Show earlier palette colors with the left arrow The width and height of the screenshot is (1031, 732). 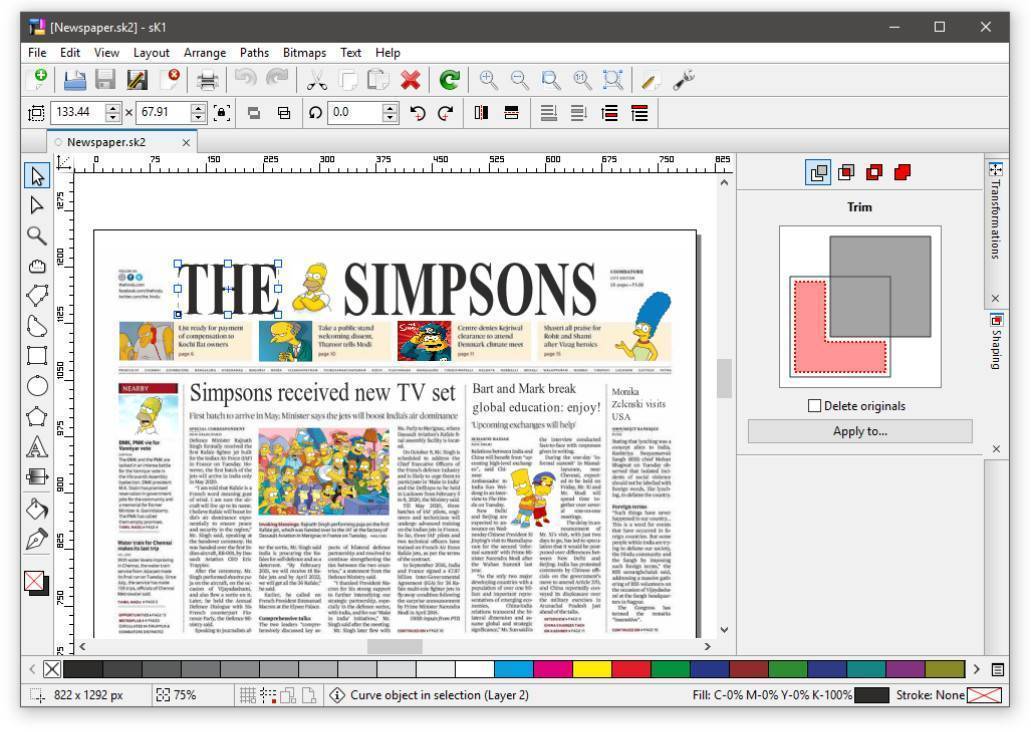pyautogui.click(x=32, y=670)
